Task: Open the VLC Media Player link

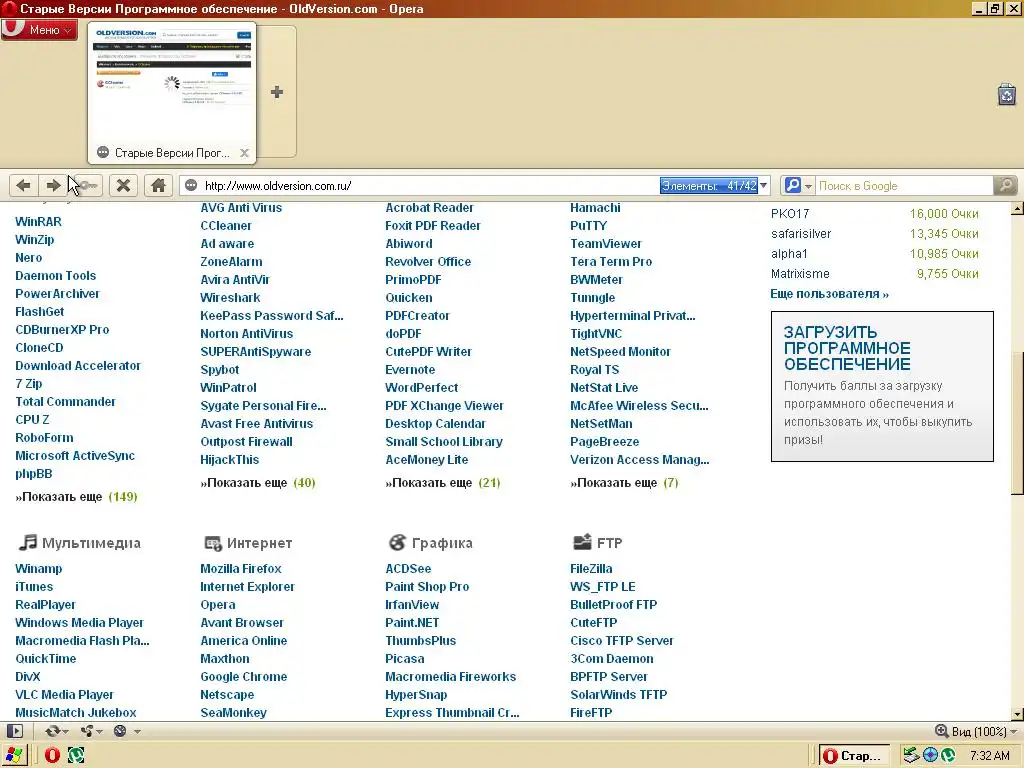Action: tap(64, 695)
